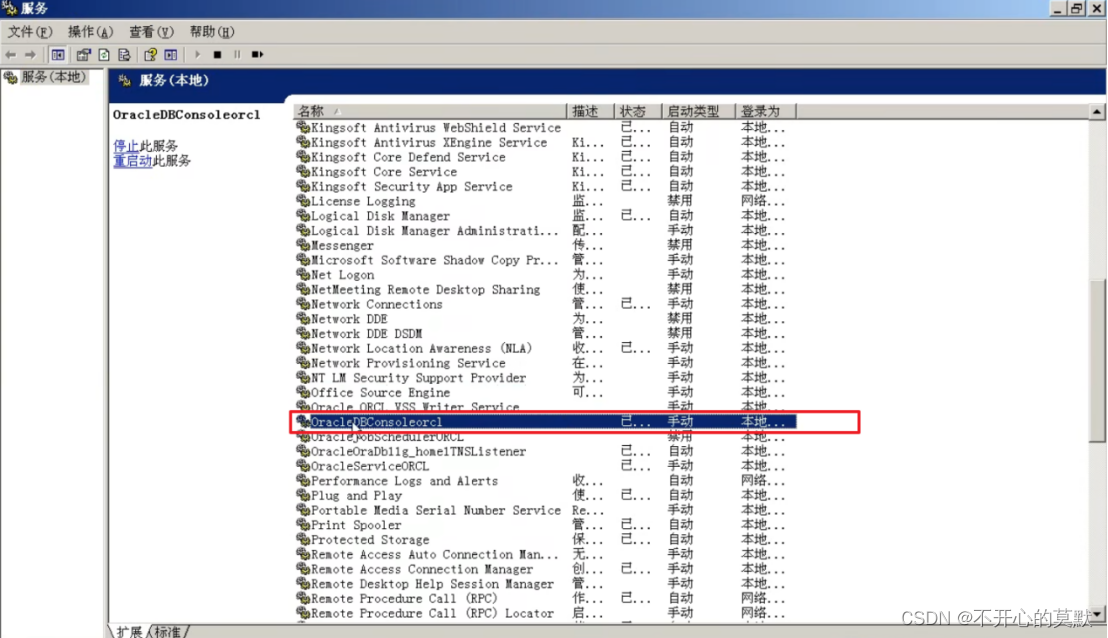
Task: Click gear icon of Print Spooler service
Action: pos(303,524)
